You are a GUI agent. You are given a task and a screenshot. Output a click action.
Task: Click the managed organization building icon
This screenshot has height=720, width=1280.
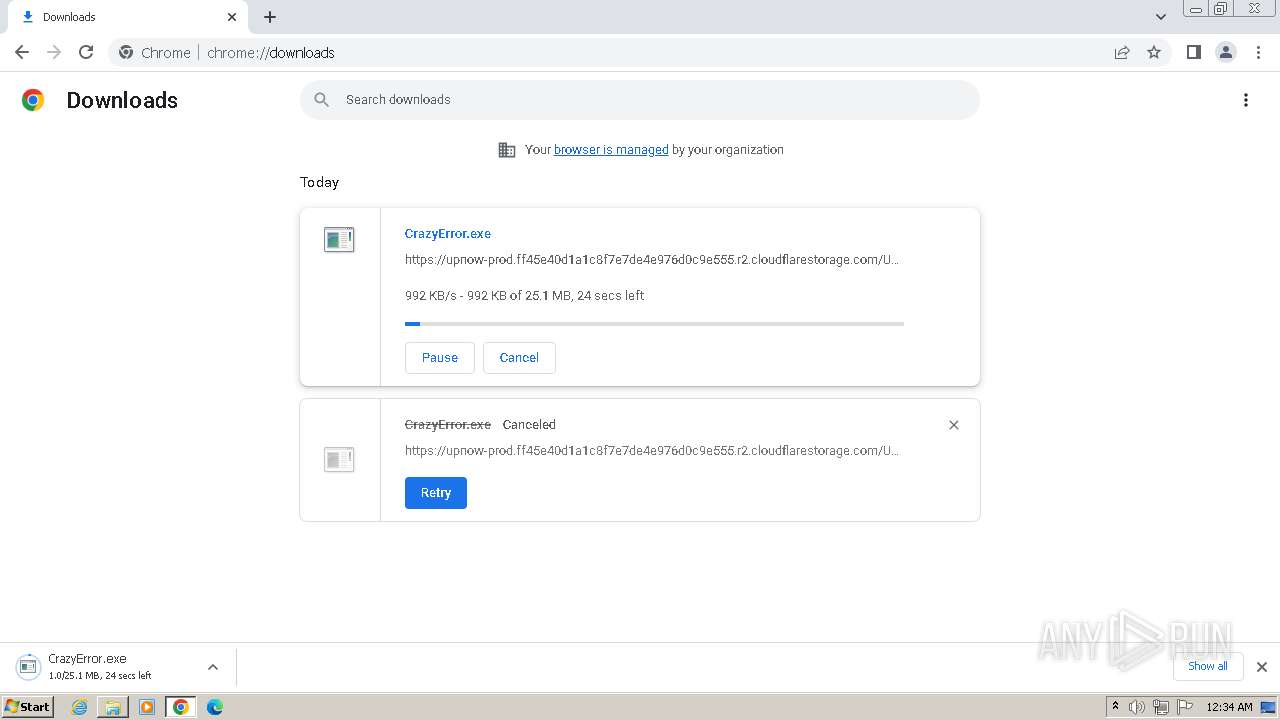coord(507,150)
